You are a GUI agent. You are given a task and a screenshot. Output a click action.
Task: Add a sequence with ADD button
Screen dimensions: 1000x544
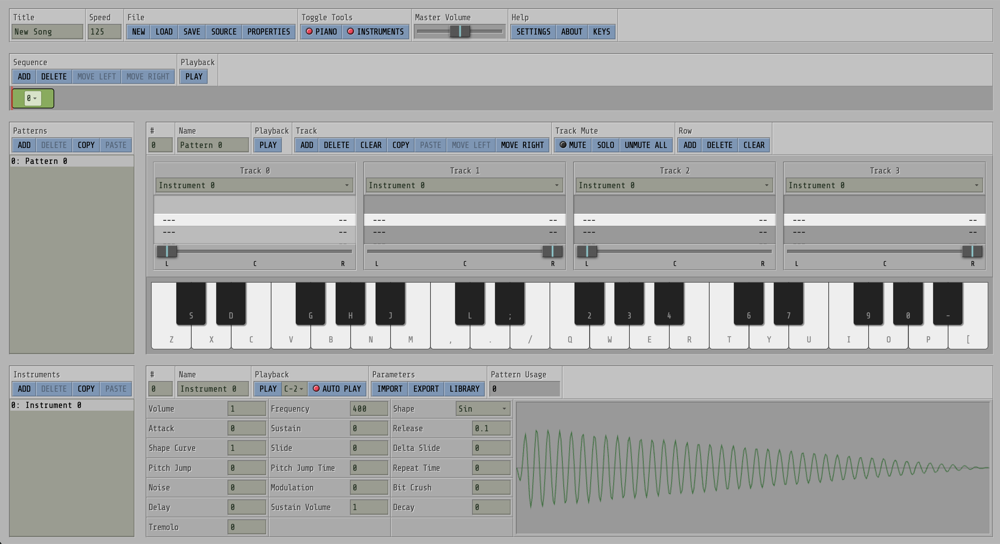24,76
